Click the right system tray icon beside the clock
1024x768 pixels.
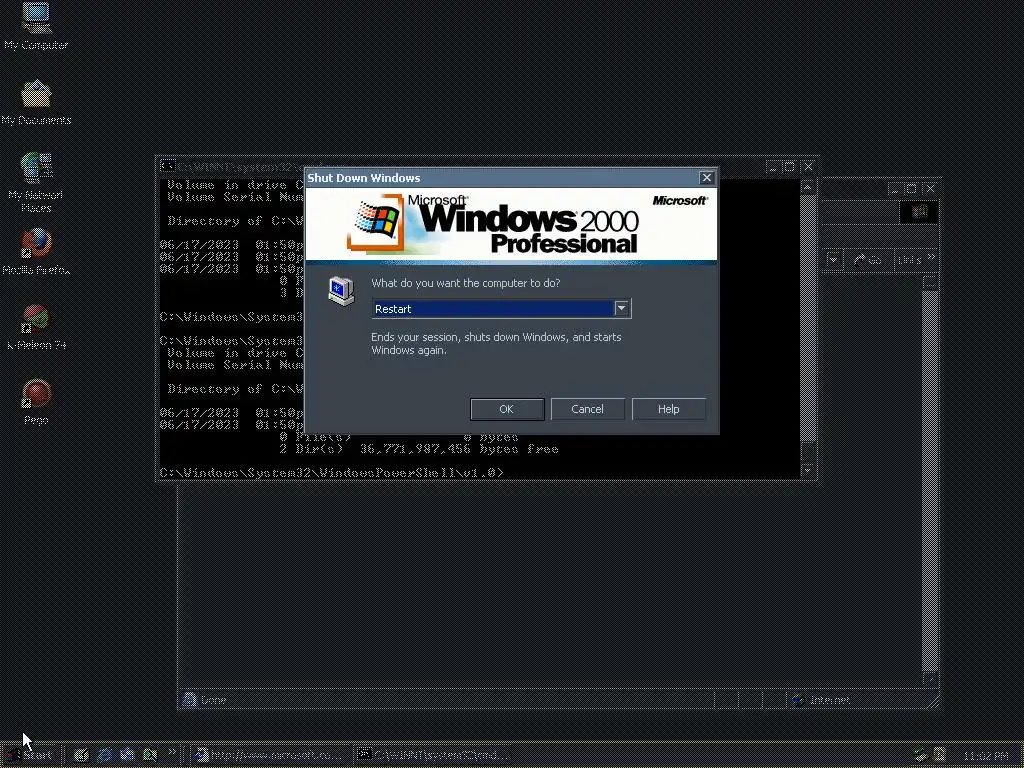tap(940, 756)
